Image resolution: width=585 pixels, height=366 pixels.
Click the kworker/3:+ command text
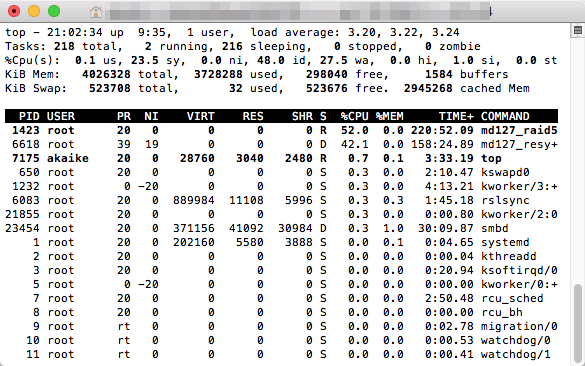(x=519, y=186)
